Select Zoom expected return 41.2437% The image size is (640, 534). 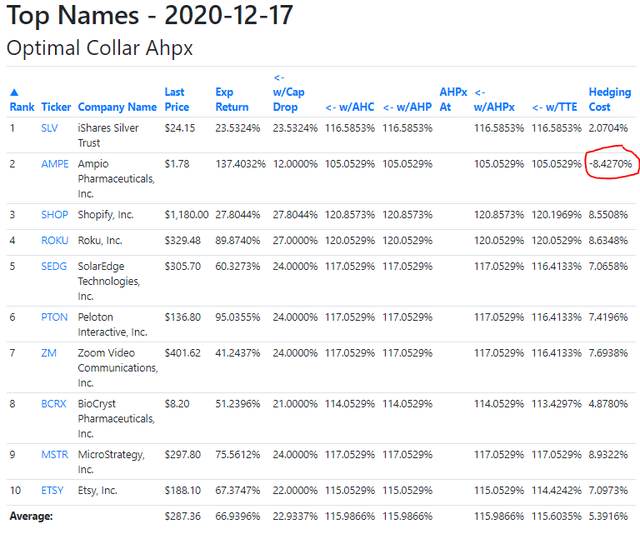(x=238, y=353)
